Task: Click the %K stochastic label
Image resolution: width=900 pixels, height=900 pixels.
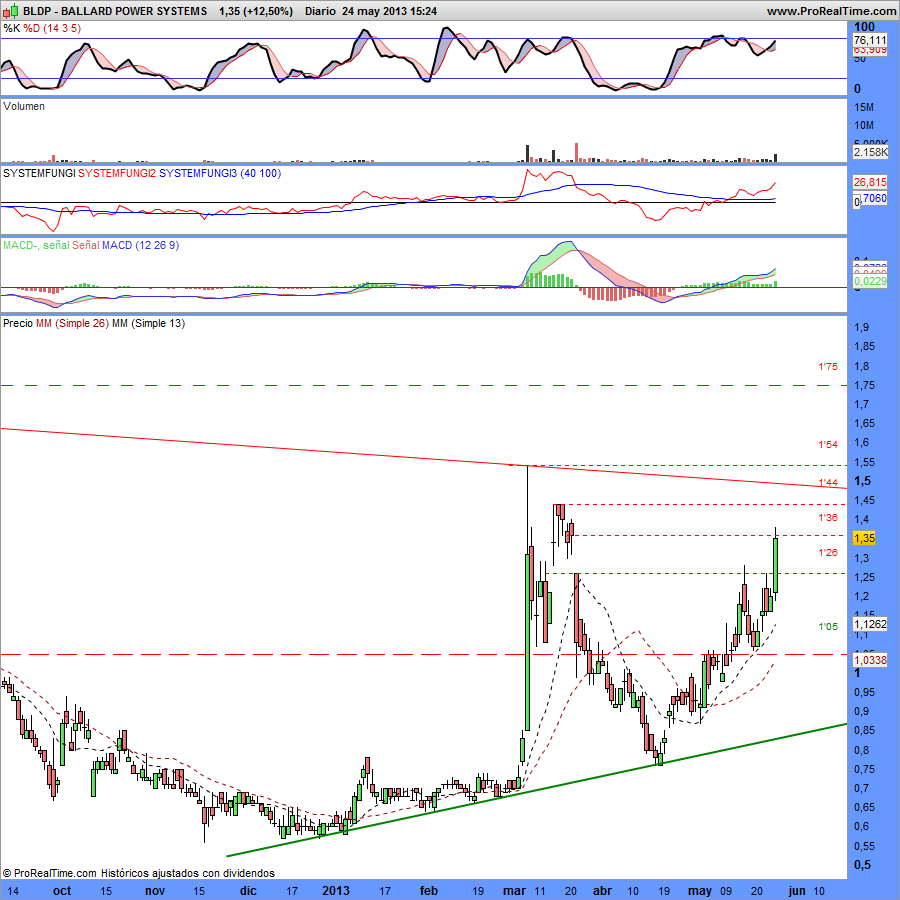Action: (x=11, y=28)
